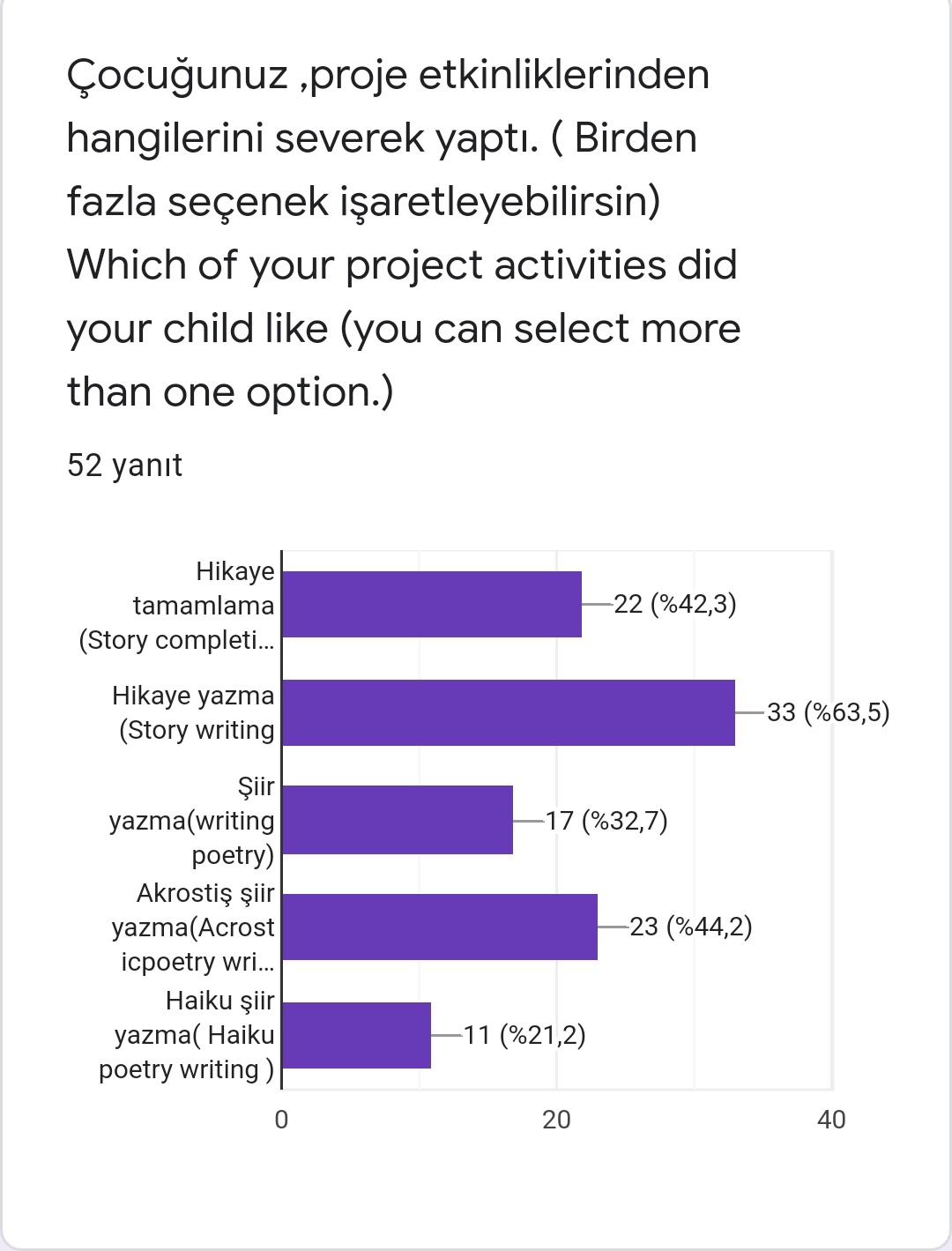
Task: Click the "17 (%32,7)" value label
Action: coord(606,821)
